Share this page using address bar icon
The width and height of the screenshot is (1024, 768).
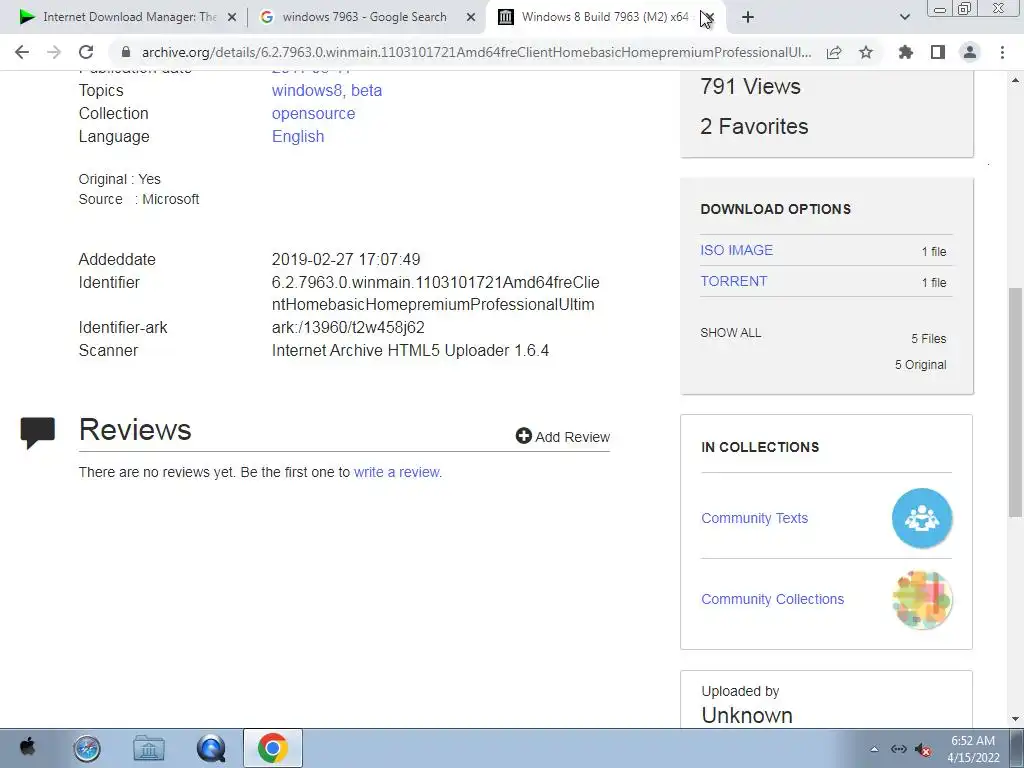(x=834, y=52)
